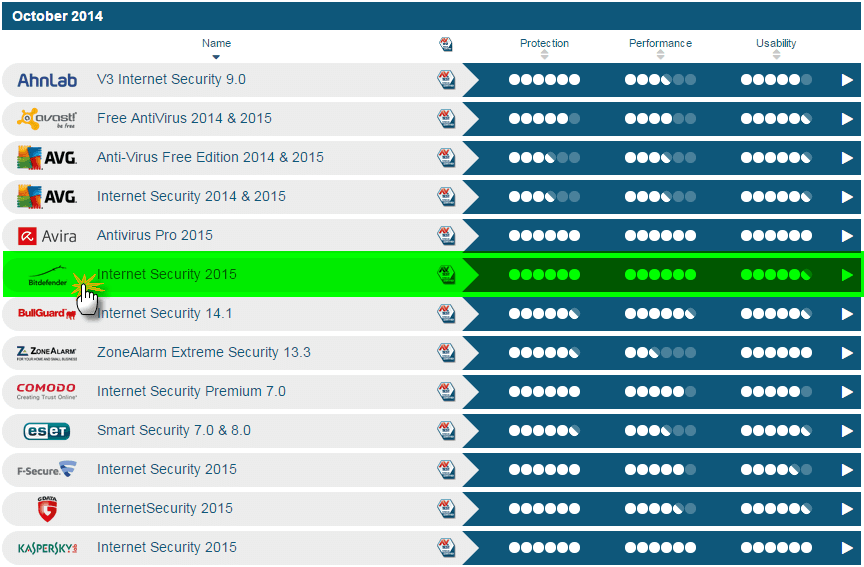
Task: Open ZoneAlarm Extreme Security 13.3 link
Action: (x=204, y=352)
